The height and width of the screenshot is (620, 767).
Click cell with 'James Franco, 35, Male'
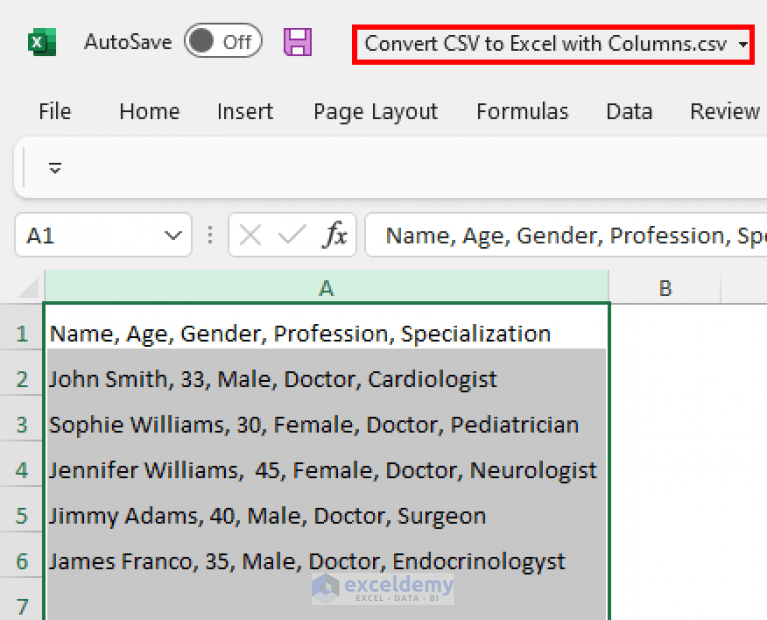pyautogui.click(x=326, y=554)
